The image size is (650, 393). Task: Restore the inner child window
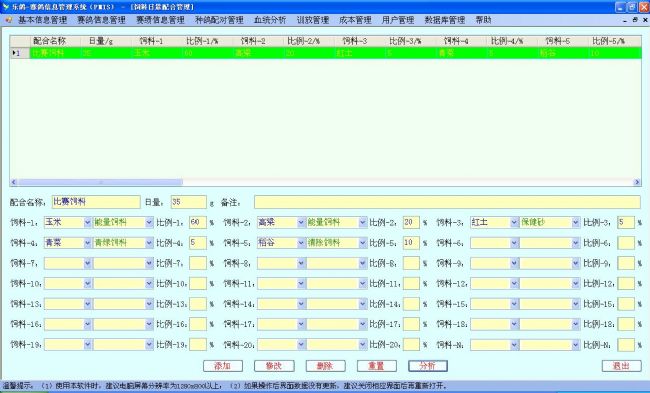pyautogui.click(x=635, y=19)
